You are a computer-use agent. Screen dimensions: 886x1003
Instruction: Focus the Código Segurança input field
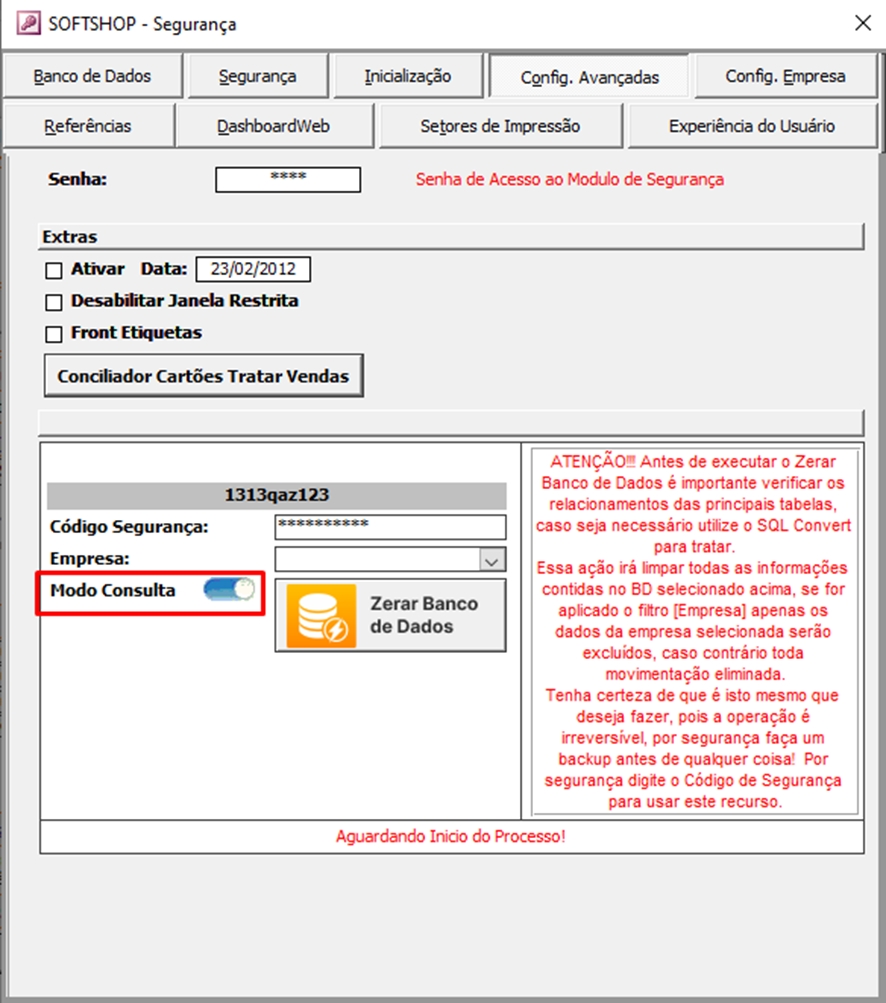point(390,527)
